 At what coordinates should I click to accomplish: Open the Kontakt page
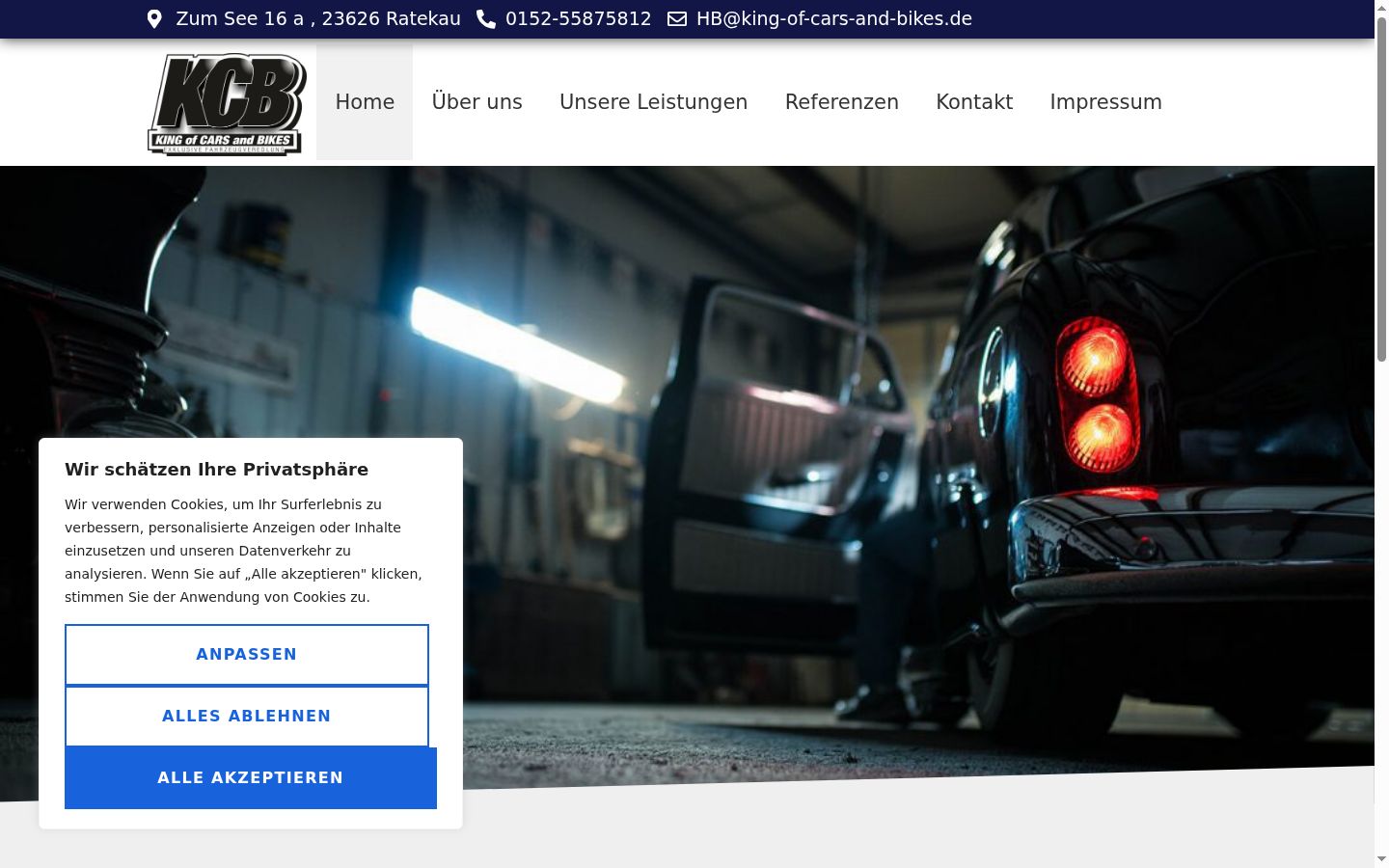click(974, 102)
